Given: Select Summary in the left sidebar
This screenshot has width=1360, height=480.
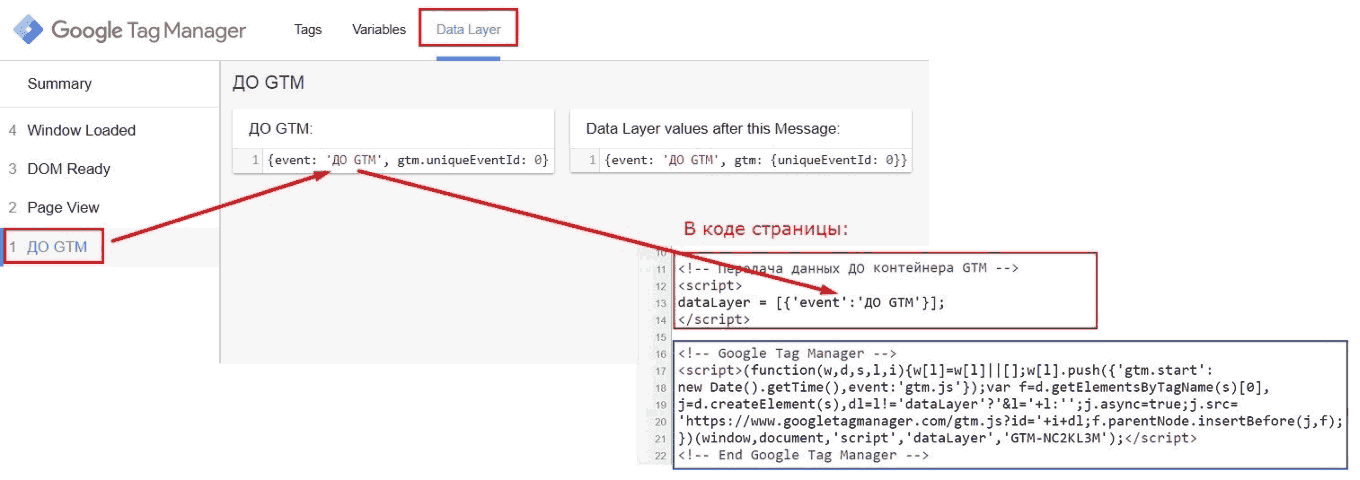Looking at the screenshot, I should (x=59, y=84).
